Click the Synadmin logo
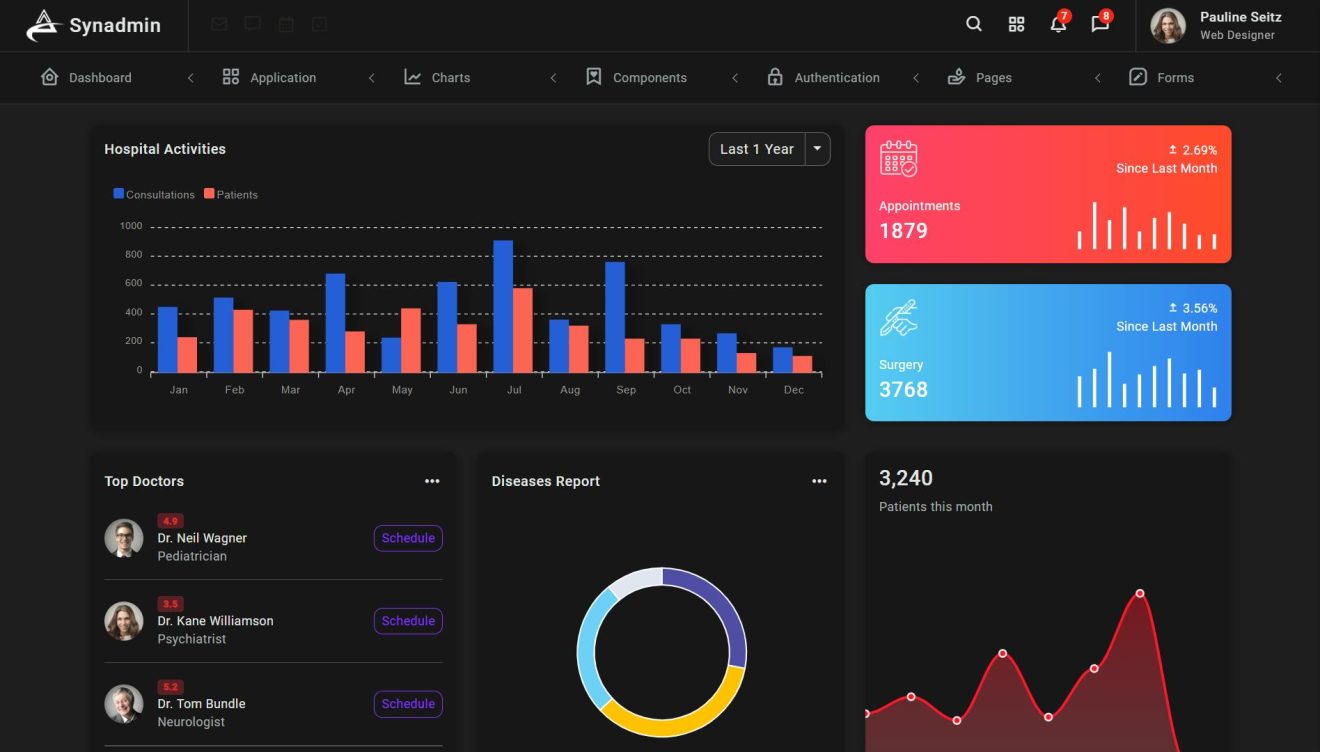The width and height of the screenshot is (1320, 752). (95, 25)
